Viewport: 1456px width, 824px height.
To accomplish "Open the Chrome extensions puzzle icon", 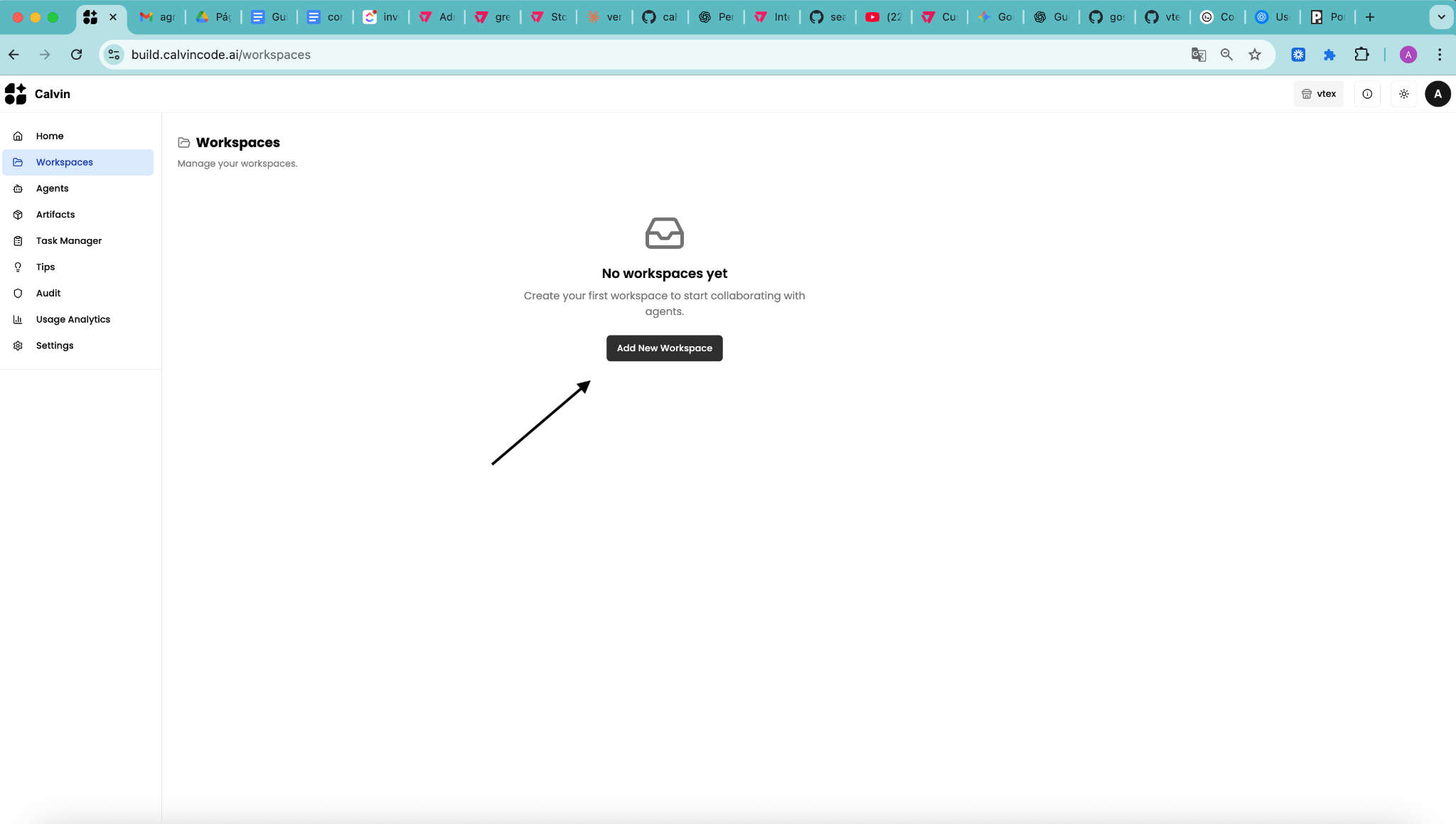I will pyautogui.click(x=1361, y=55).
